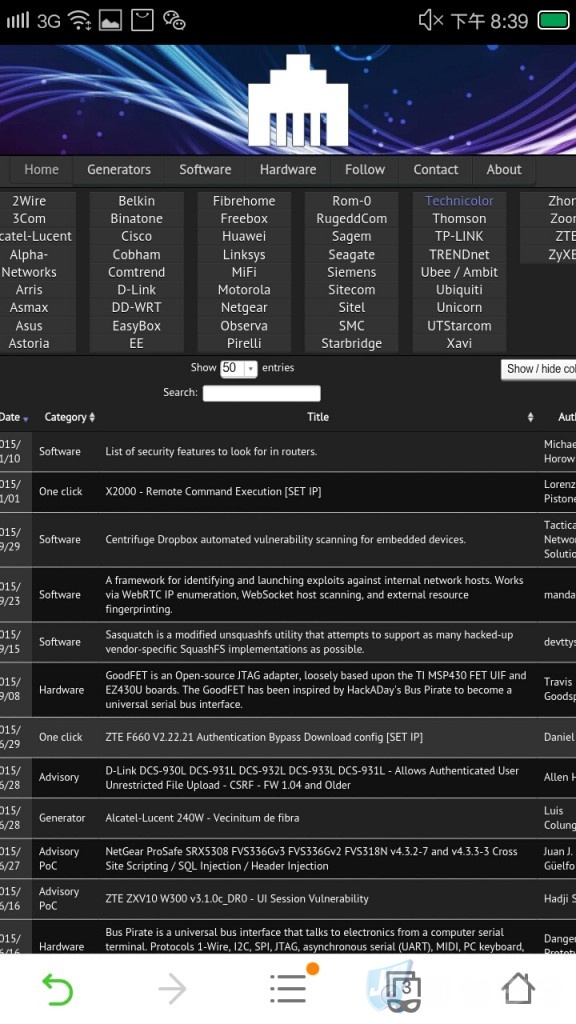Select the TP-LINK vendor link
Viewport: 576px width, 1024px height.
459,236
